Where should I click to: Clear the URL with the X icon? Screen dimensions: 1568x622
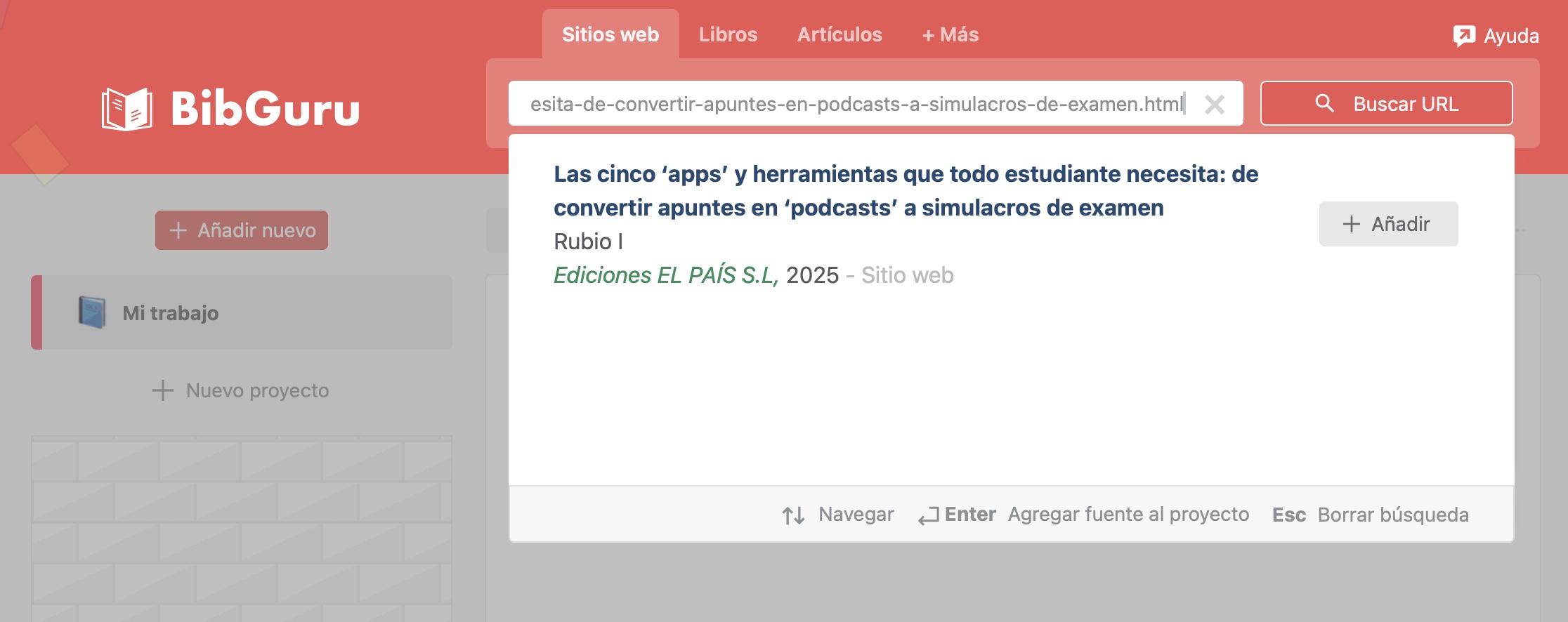(1215, 105)
